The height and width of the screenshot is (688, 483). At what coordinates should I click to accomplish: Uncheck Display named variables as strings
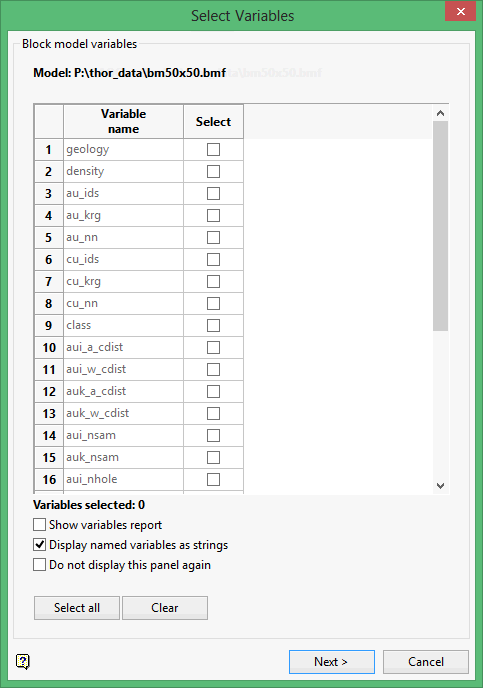click(39, 545)
